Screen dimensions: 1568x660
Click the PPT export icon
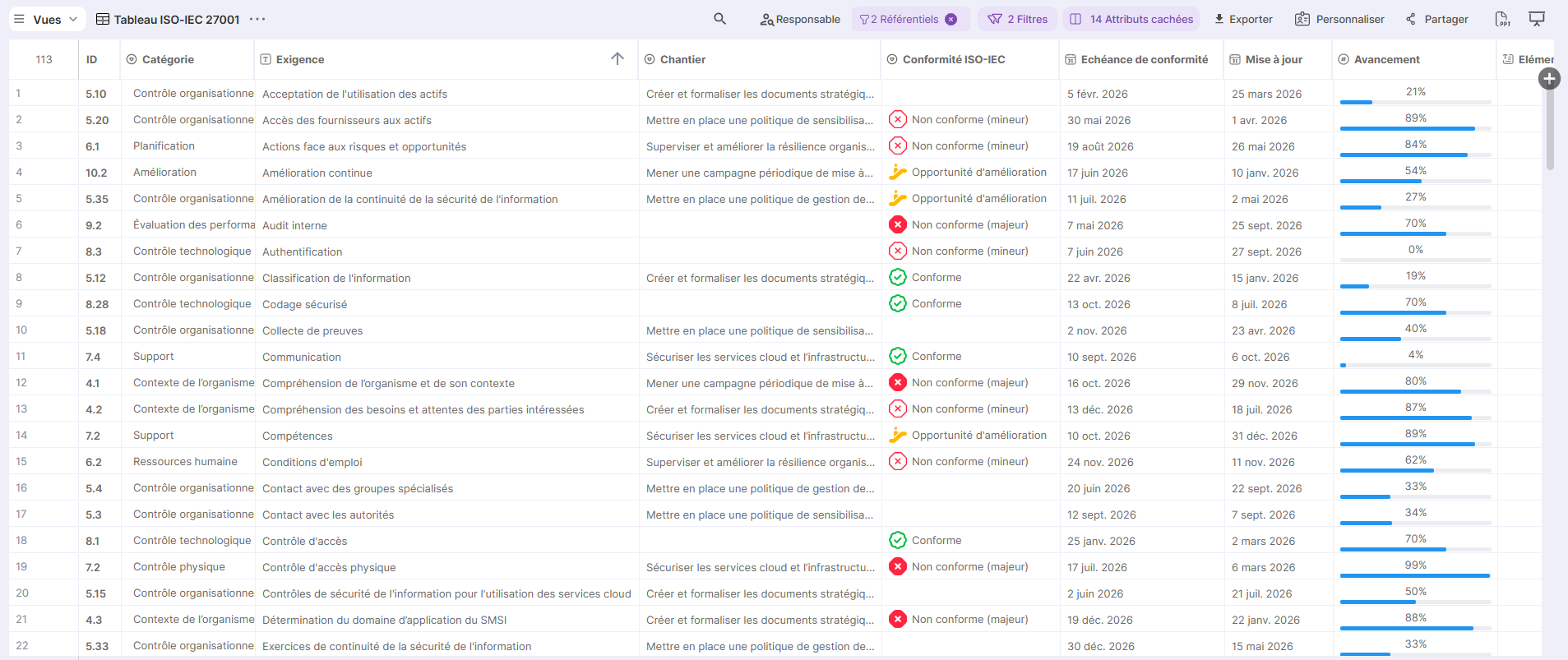point(1501,19)
